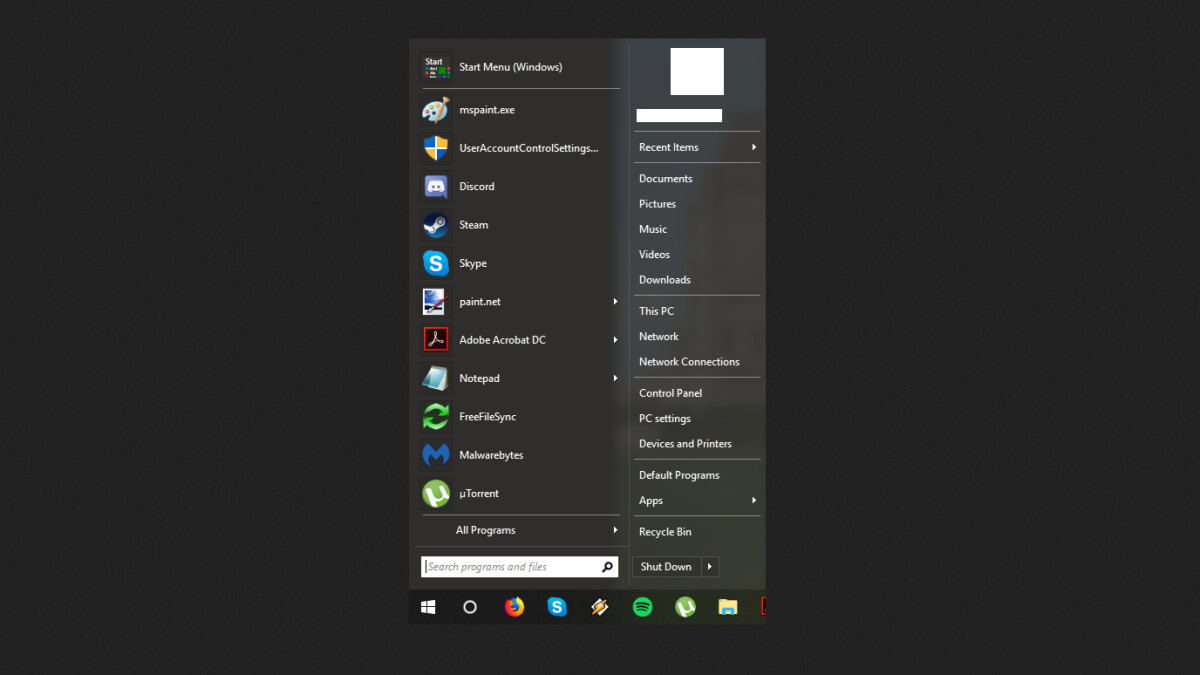This screenshot has height=675, width=1200.
Task: Open File Explorer from the taskbar
Action: click(x=728, y=607)
